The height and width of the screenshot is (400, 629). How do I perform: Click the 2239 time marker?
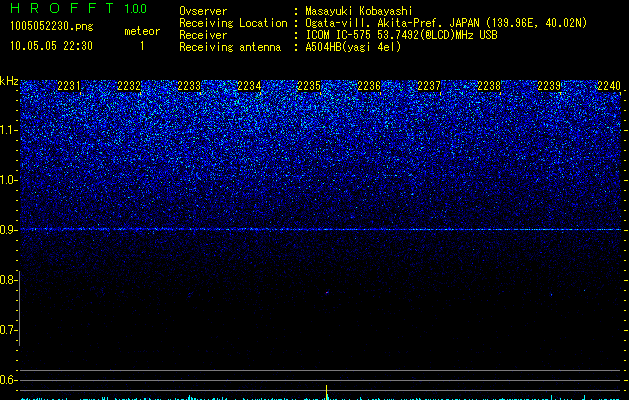click(x=549, y=86)
